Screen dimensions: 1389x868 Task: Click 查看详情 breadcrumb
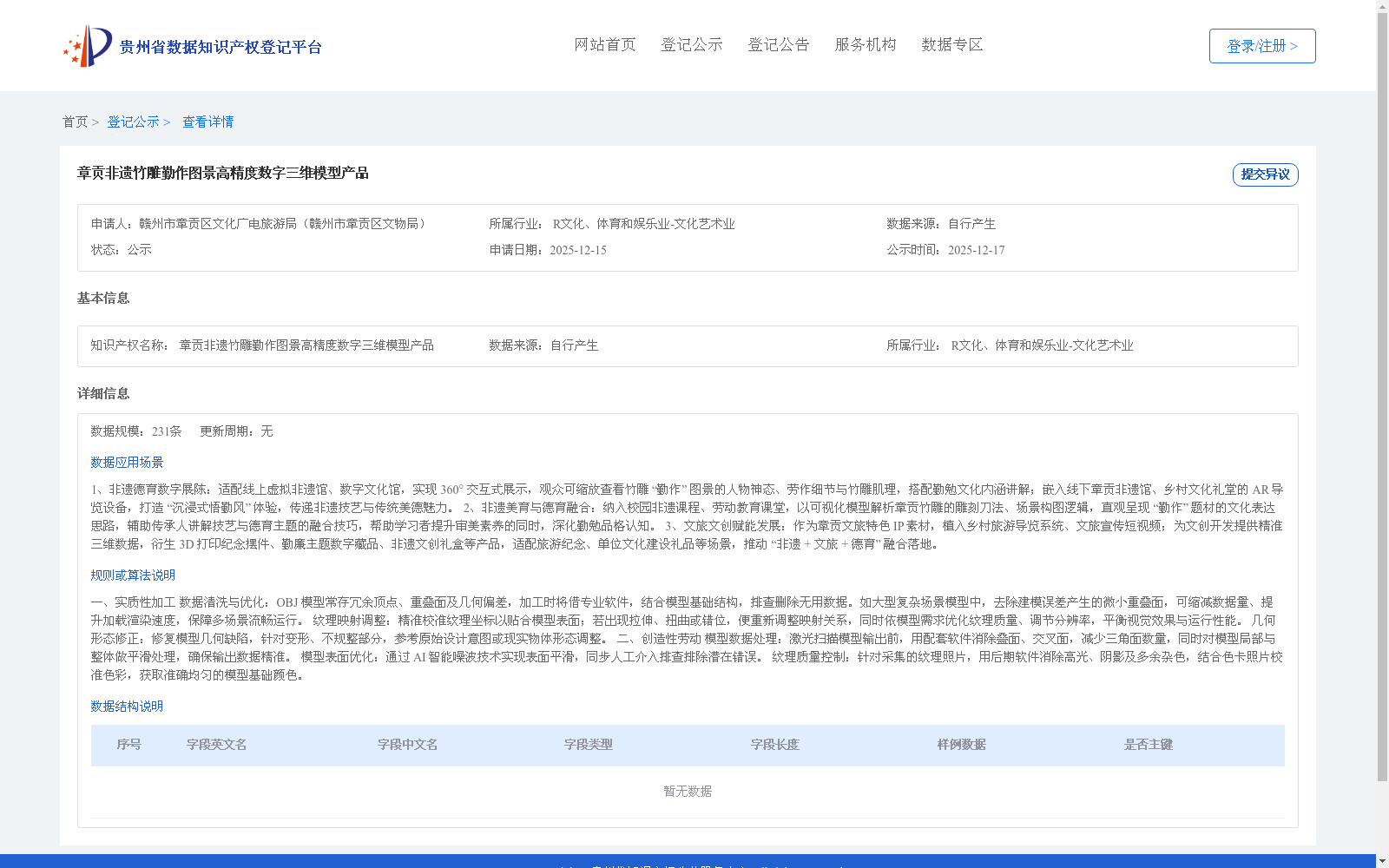207,122
